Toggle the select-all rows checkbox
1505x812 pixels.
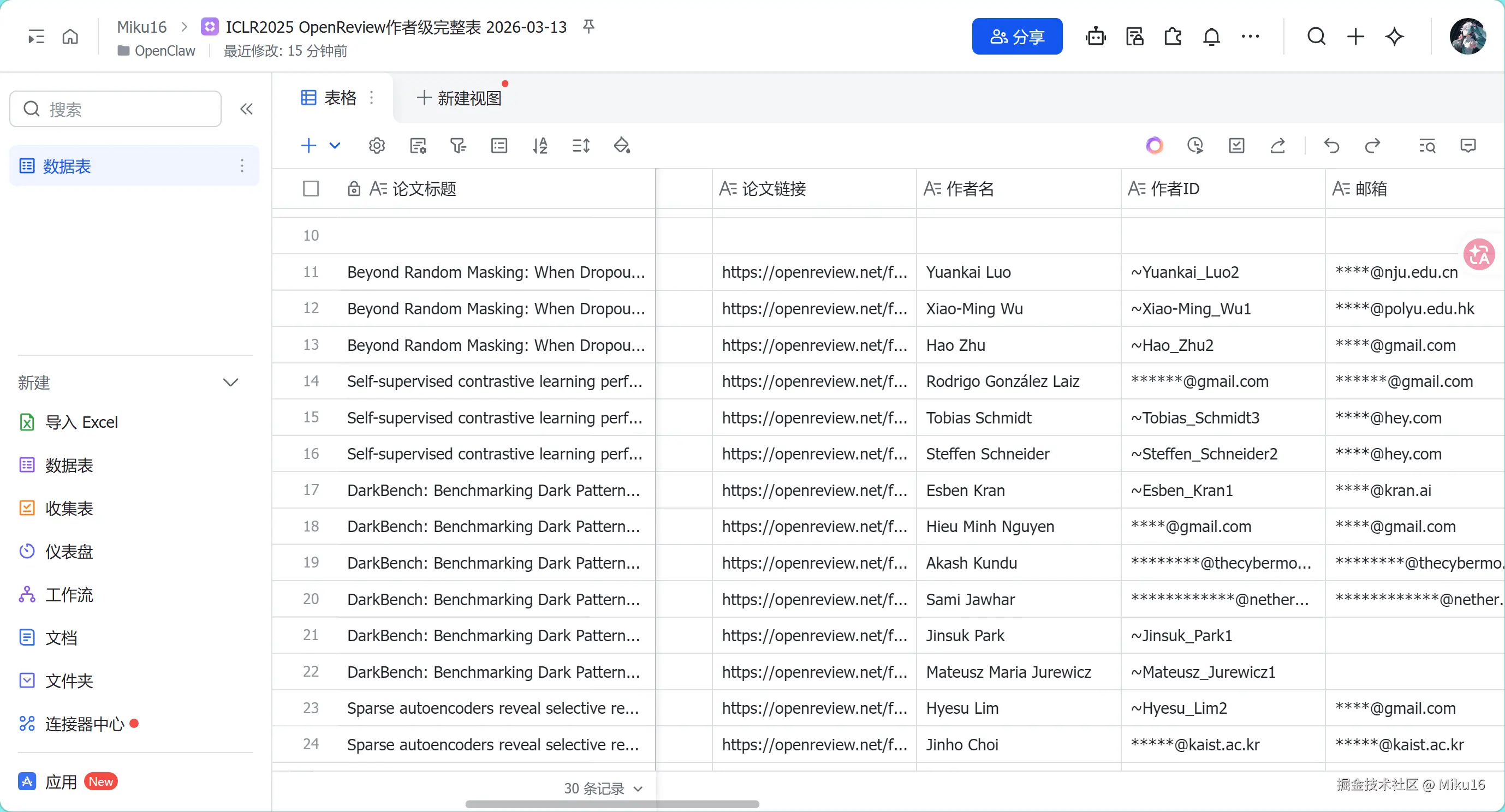(x=311, y=189)
